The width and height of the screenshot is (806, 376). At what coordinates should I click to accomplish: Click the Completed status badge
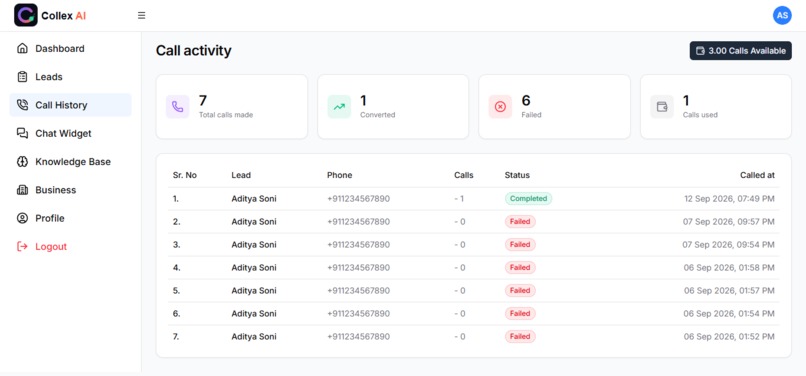(528, 199)
